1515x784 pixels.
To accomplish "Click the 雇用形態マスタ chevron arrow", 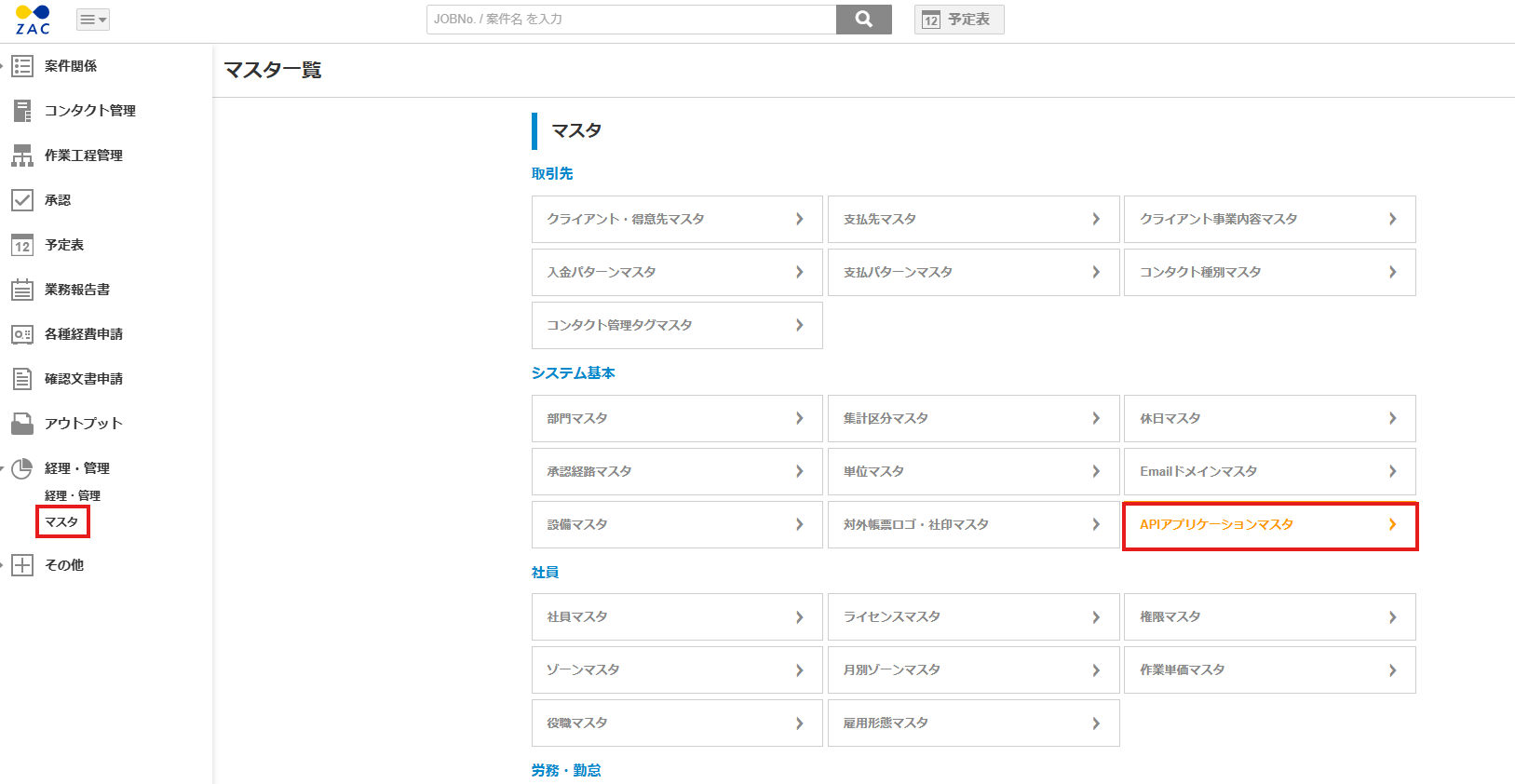I will pyautogui.click(x=1096, y=723).
